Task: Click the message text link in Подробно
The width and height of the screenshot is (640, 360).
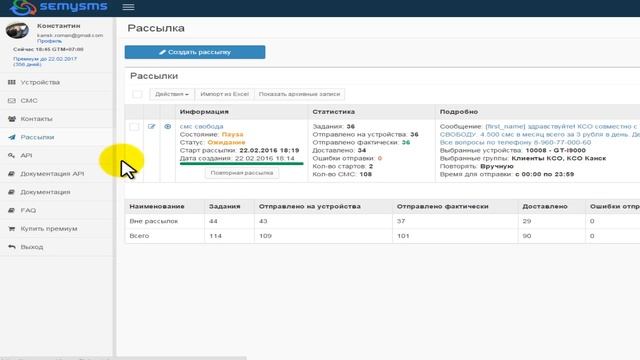Action: [540, 134]
